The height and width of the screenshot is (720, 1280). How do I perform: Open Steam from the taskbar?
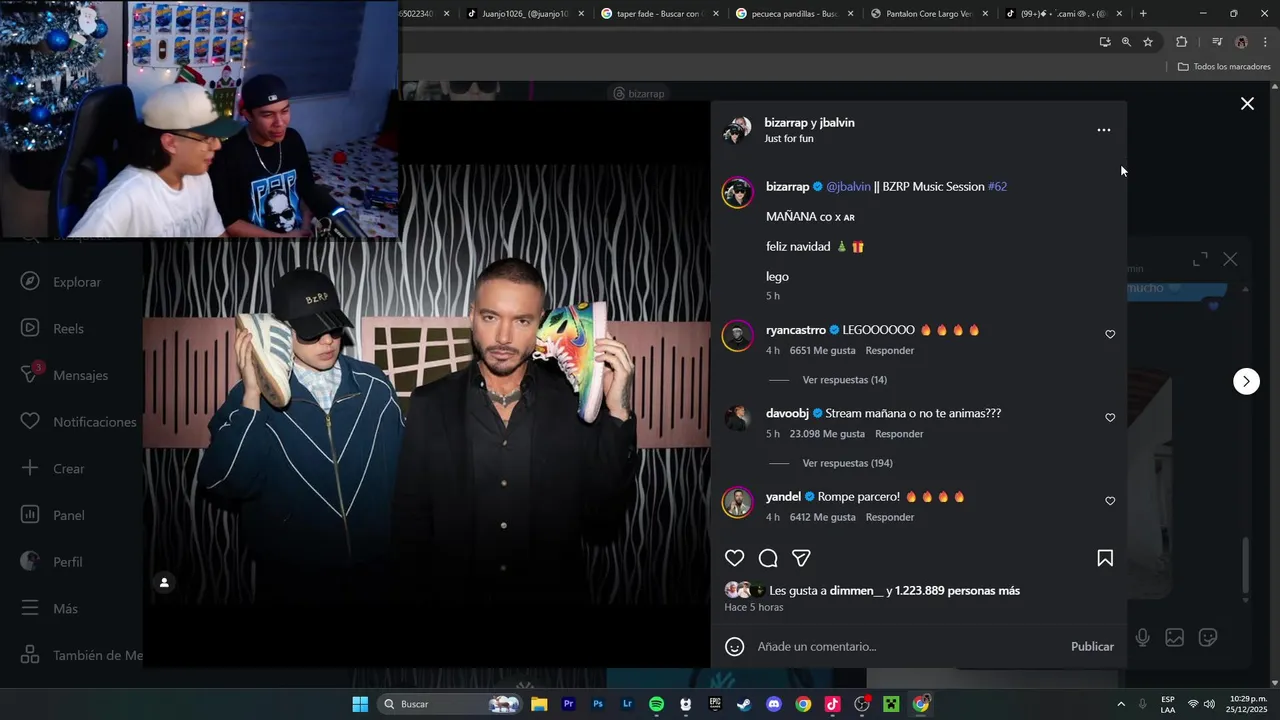(x=744, y=704)
